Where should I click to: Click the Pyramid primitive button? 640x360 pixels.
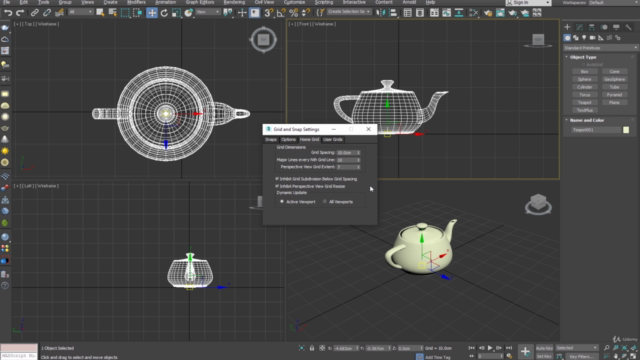pyautogui.click(x=614, y=95)
